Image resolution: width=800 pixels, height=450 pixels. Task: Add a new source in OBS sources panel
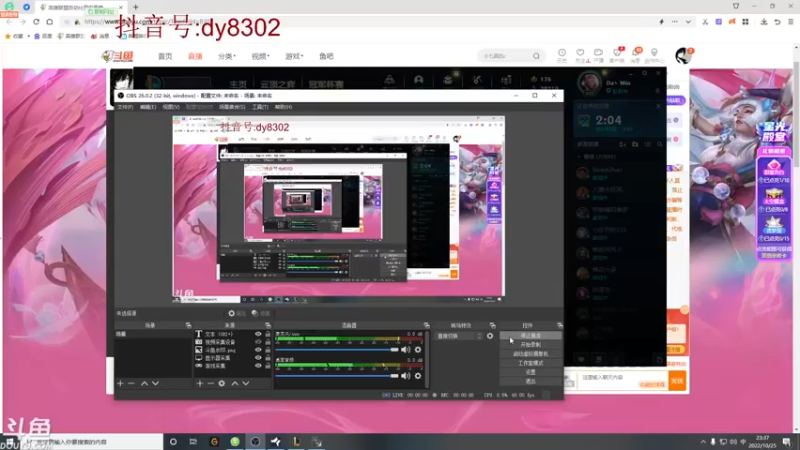[199, 383]
